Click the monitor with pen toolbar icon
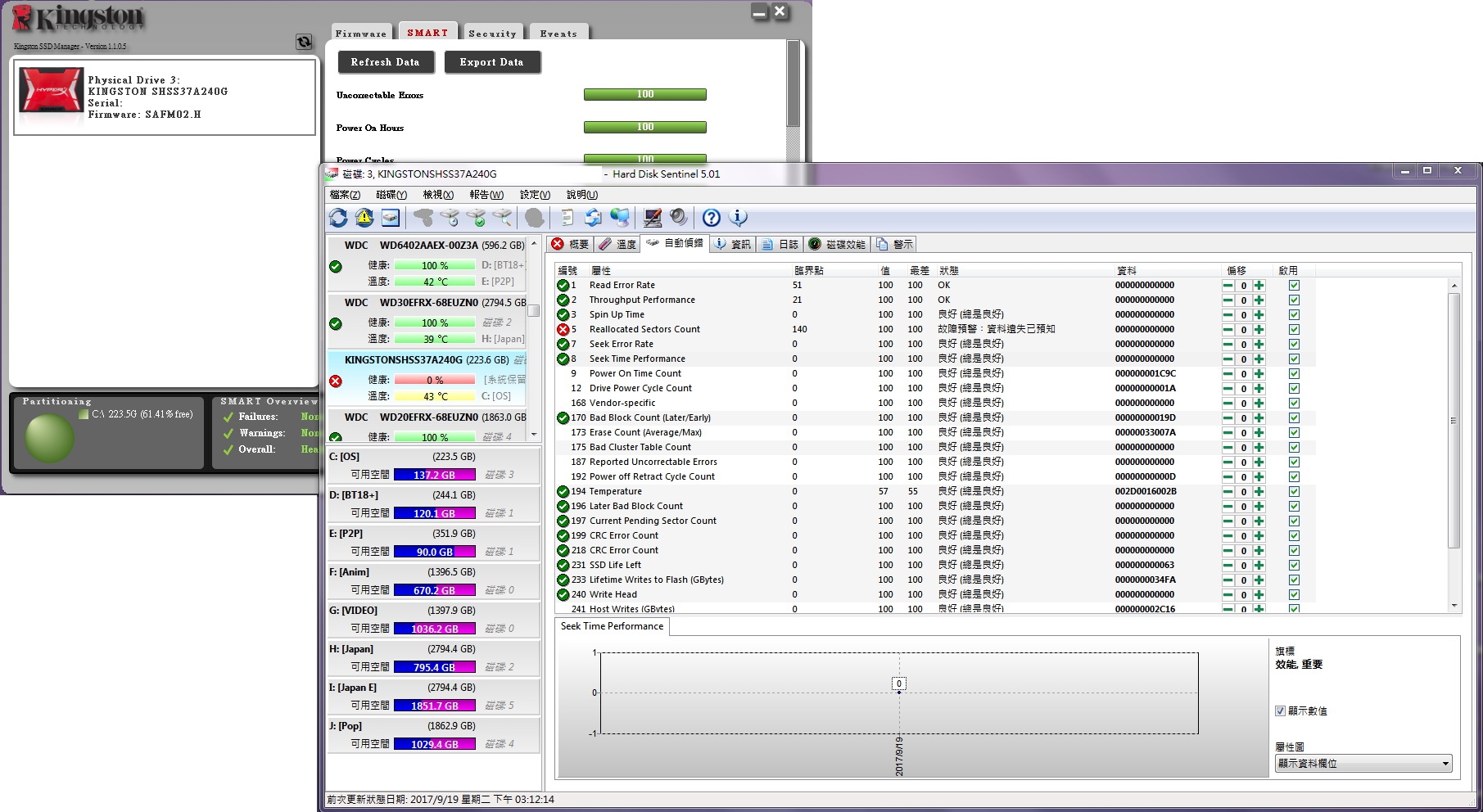The image size is (1483, 812). (653, 218)
